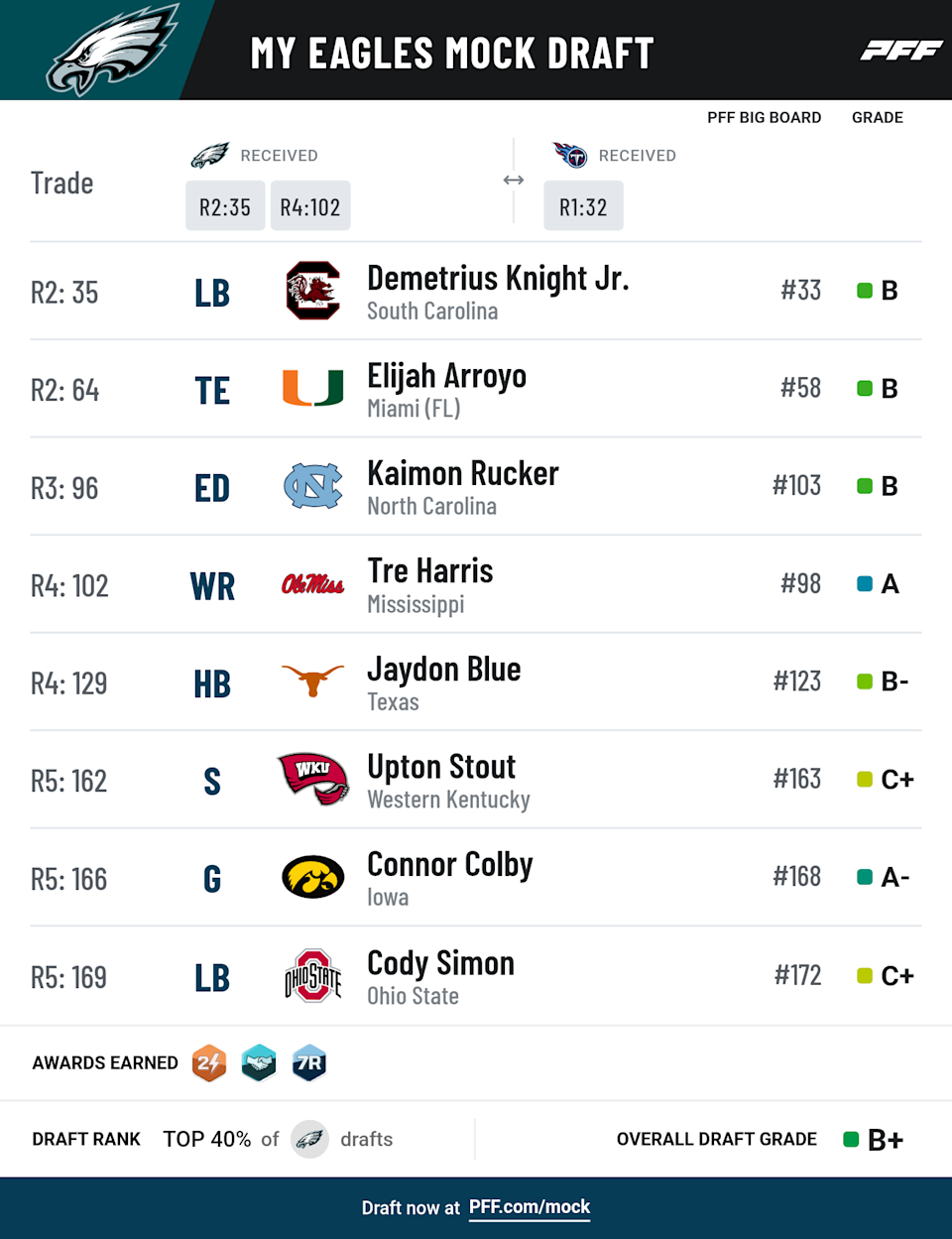Screen dimensions: 952x1239
Task: Select the R1:32 Titans received pick
Action: click(583, 206)
